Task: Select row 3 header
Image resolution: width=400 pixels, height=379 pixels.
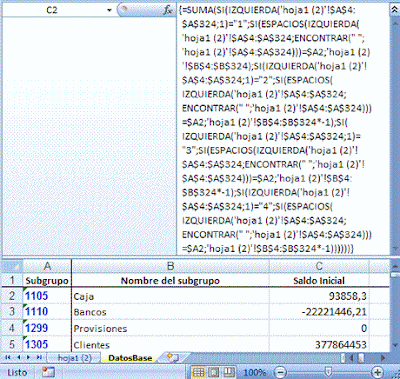Action: point(12,311)
